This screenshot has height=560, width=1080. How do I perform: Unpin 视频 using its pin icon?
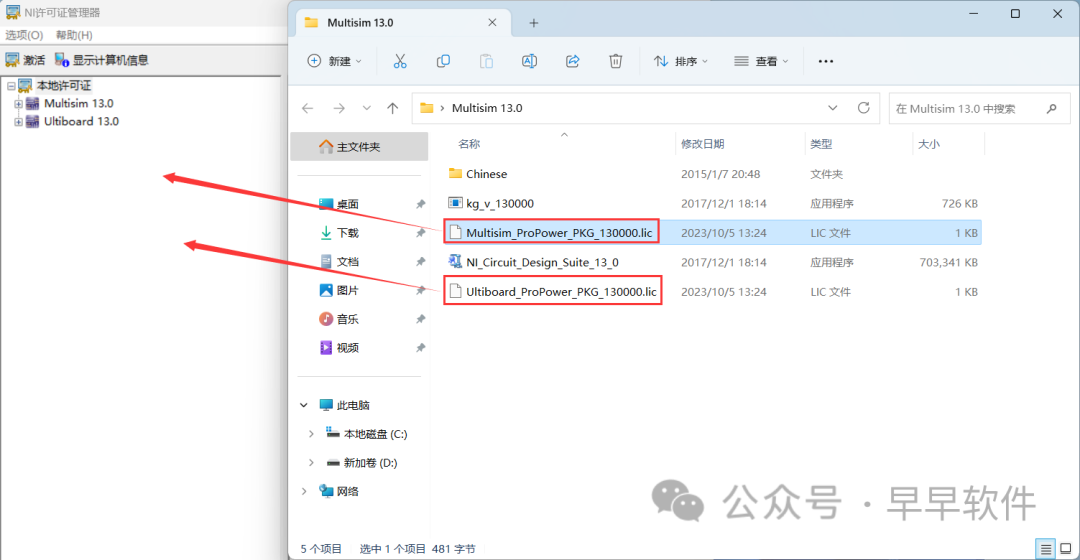(420, 348)
